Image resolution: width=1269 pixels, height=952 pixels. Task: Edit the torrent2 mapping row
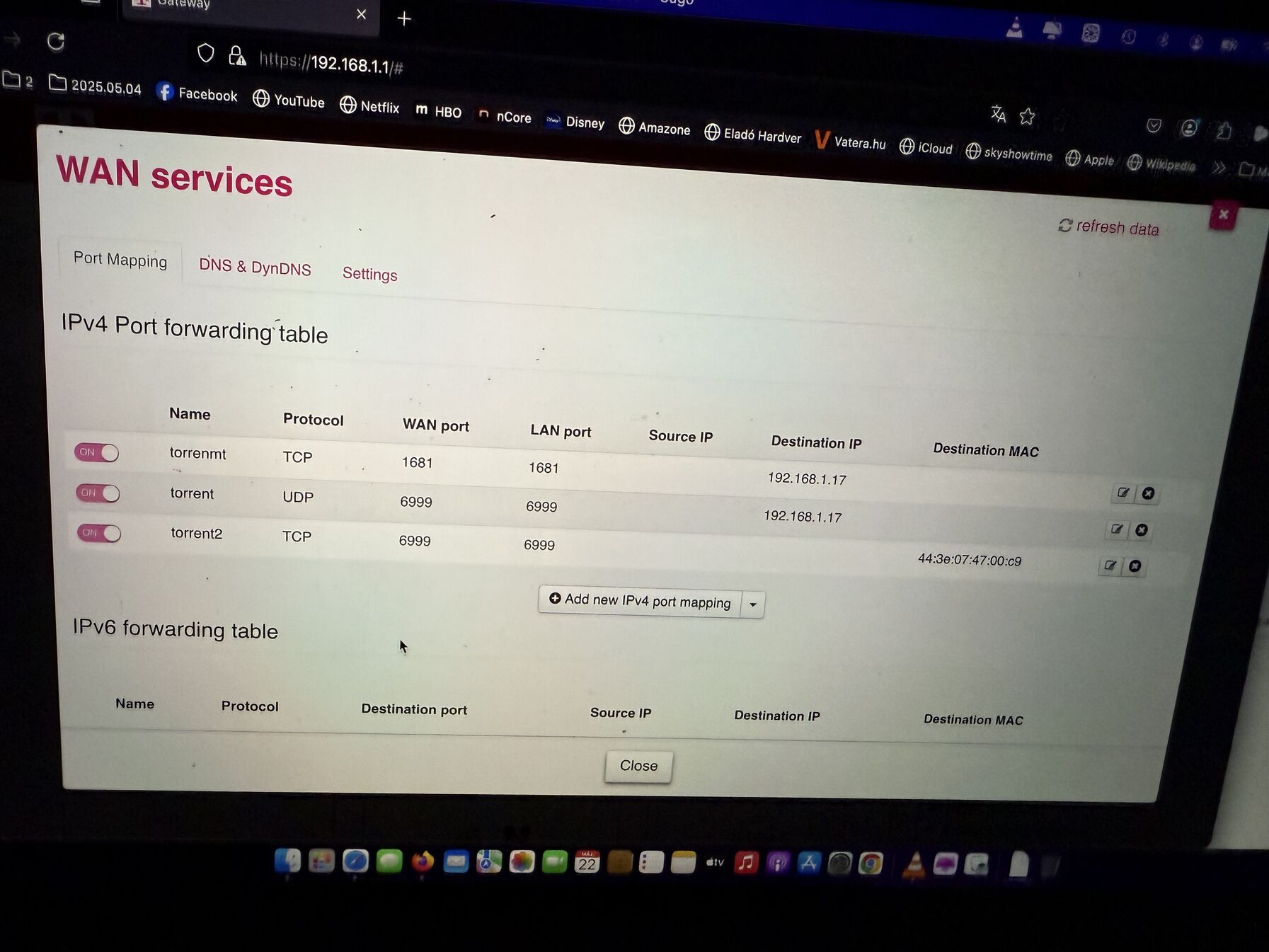pos(1110,565)
